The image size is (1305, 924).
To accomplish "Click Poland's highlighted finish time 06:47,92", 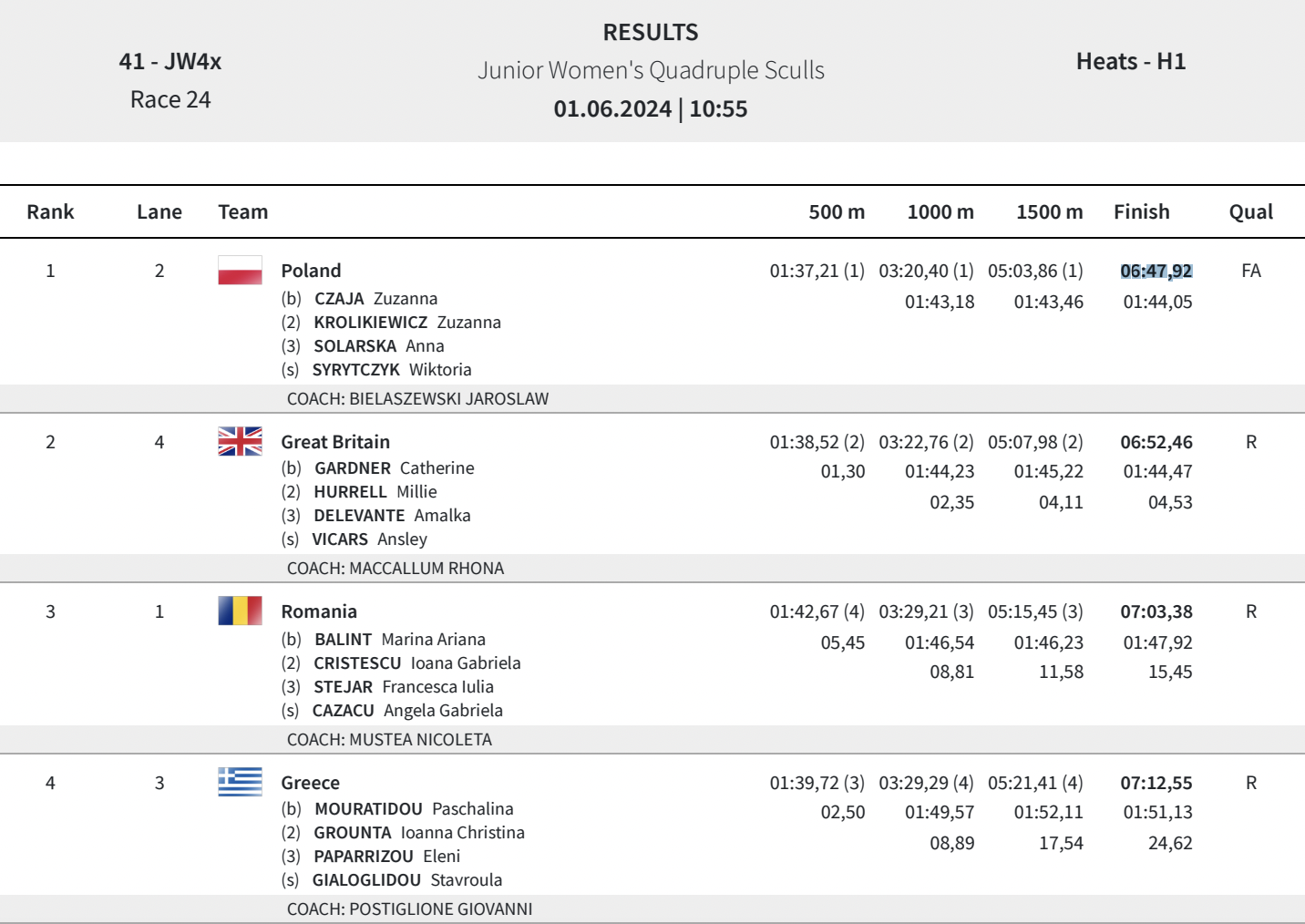I will 1156,271.
